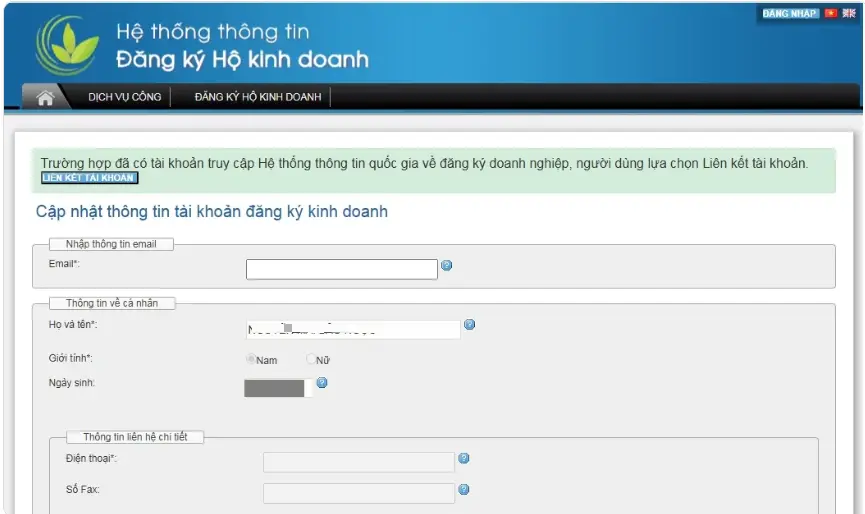Click the 'Đăng ký Hộ kinh doanh' header title
Image resolution: width=865 pixels, height=514 pixels.
(x=242, y=60)
